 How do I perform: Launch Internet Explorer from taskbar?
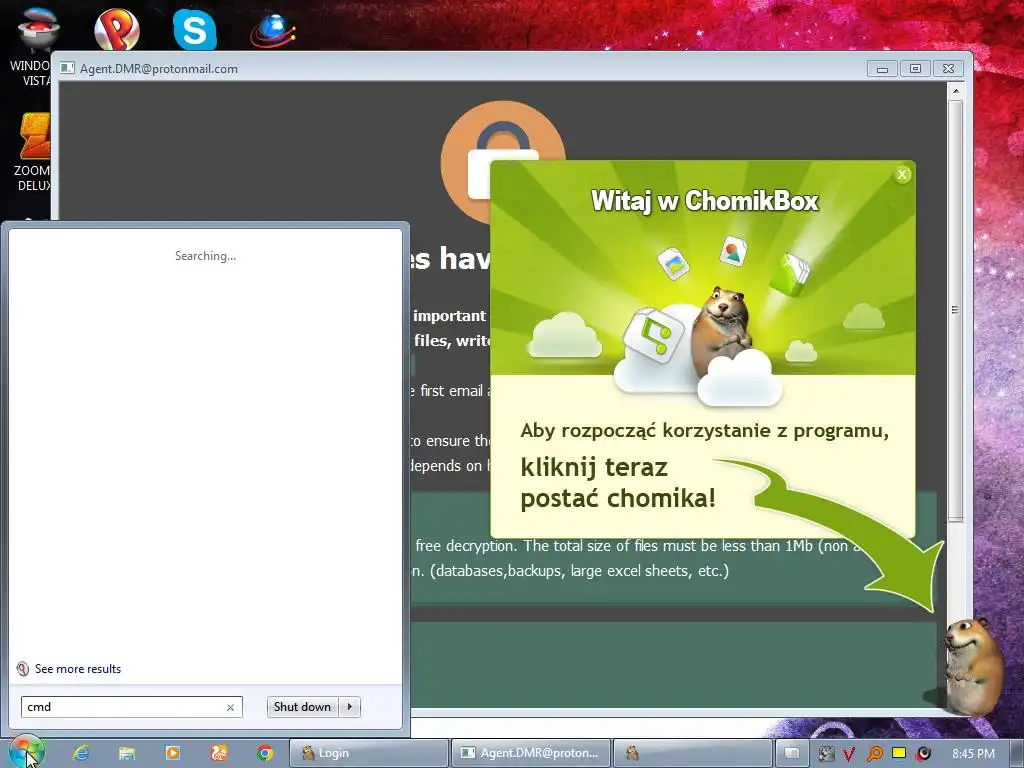pos(81,753)
